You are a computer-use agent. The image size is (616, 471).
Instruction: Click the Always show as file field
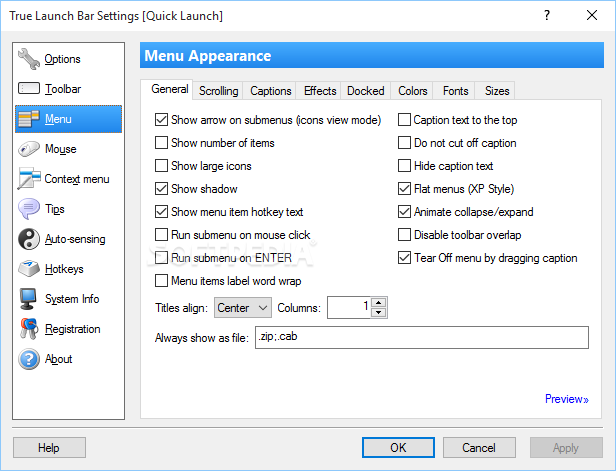(x=422, y=337)
